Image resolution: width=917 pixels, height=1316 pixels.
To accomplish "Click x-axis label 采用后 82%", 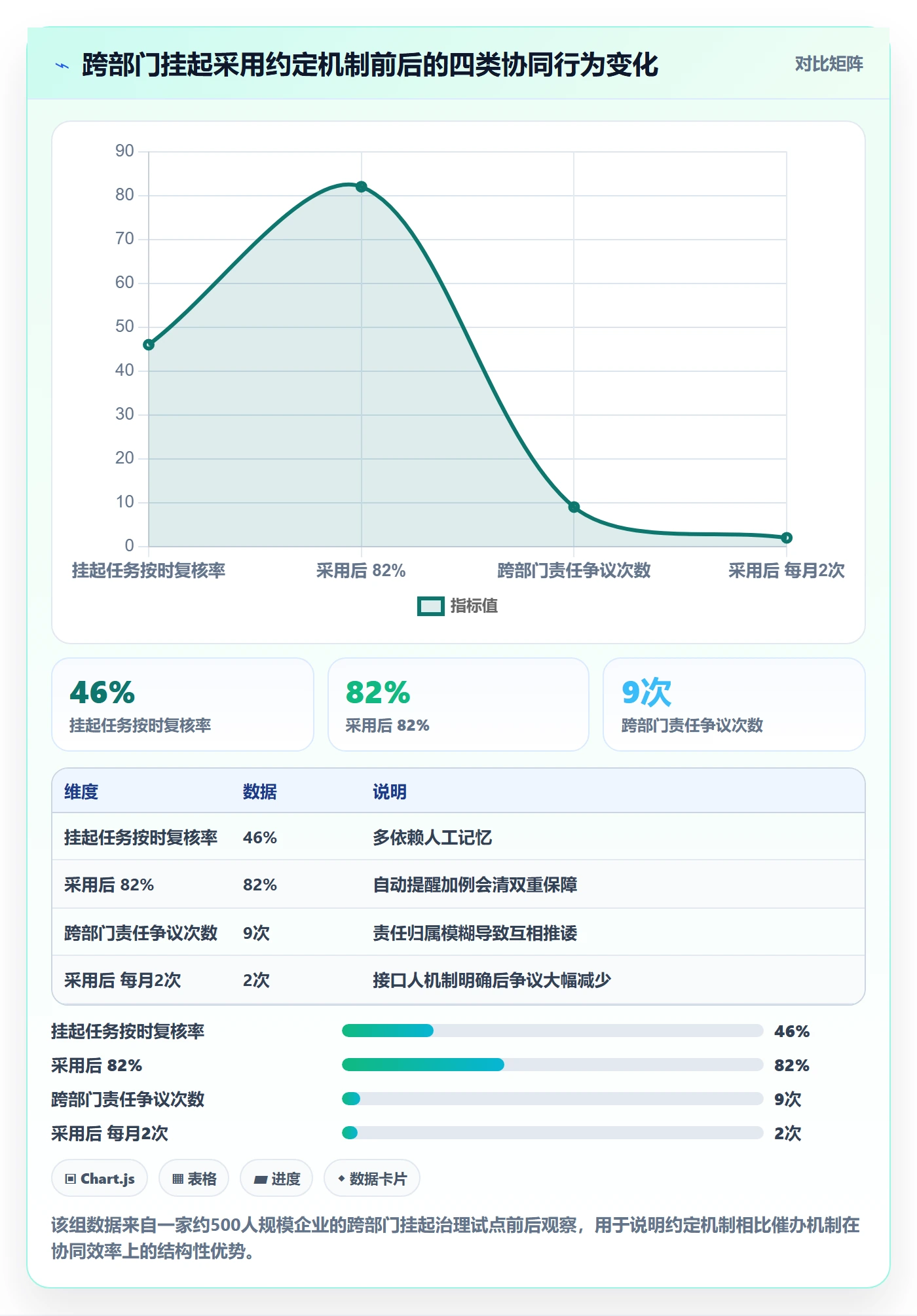I will (362, 571).
